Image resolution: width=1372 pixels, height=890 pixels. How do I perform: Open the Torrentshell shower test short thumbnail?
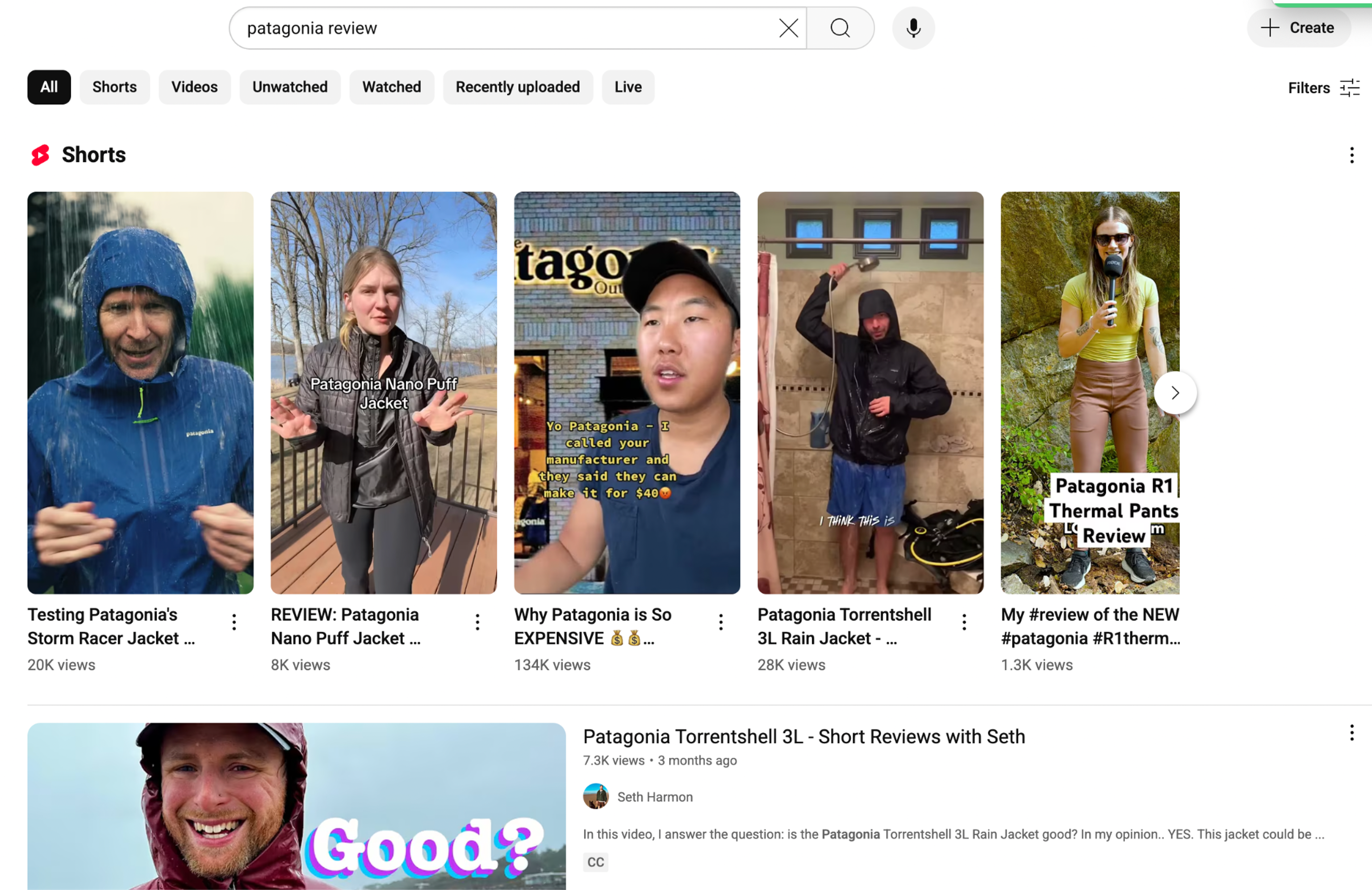pyautogui.click(x=870, y=393)
